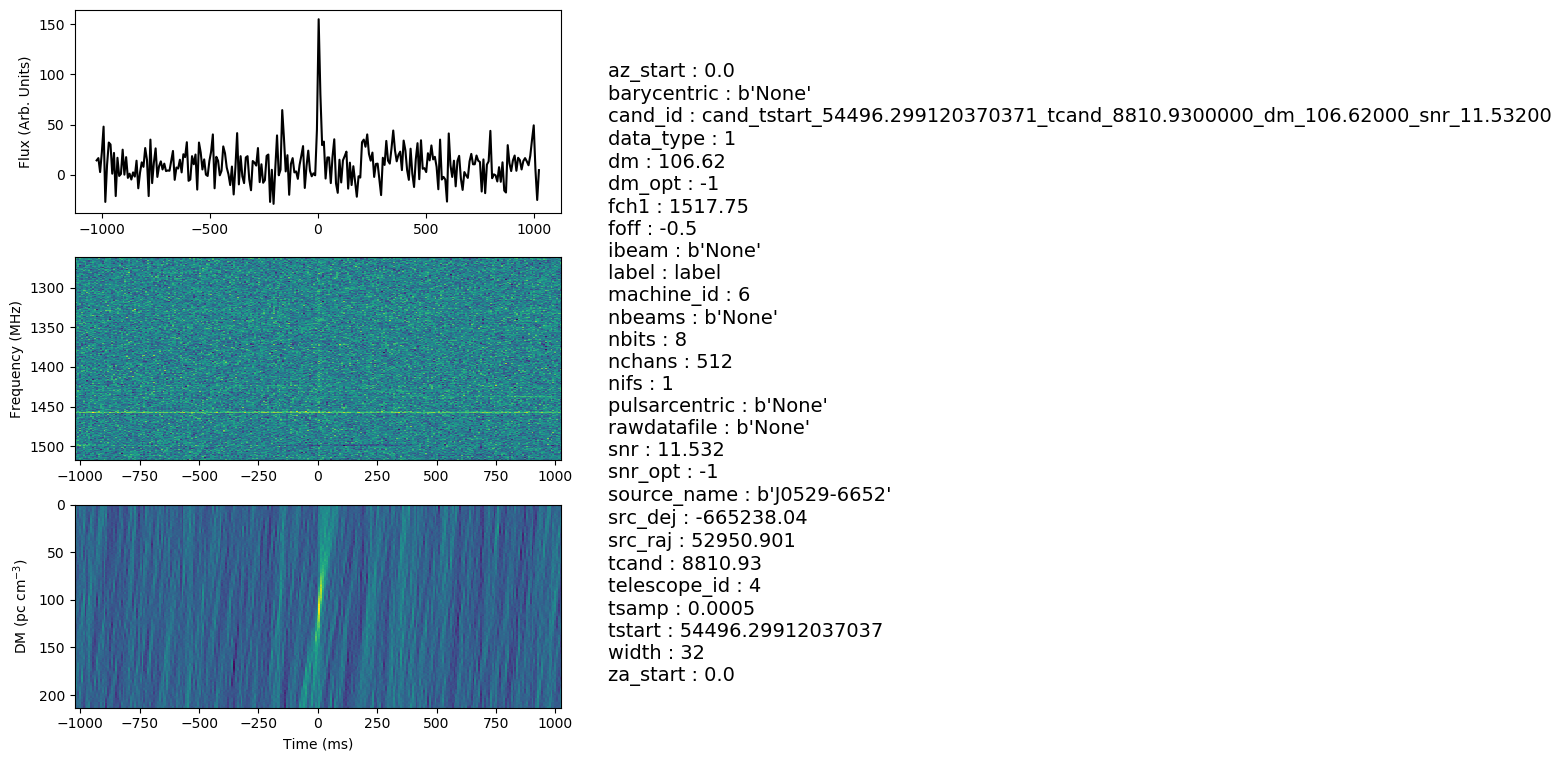Click the 'src_raj : 52950.901' text

tap(701, 540)
